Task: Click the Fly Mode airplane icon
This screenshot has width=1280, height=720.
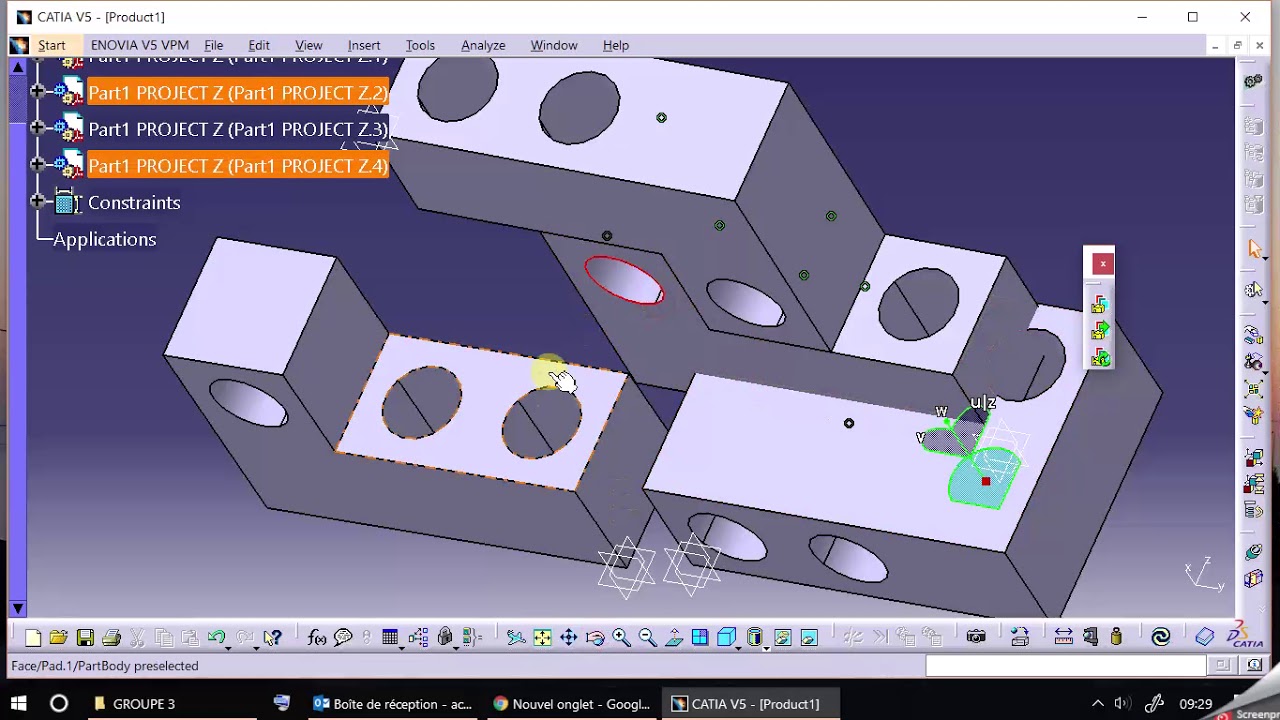Action: tap(515, 637)
